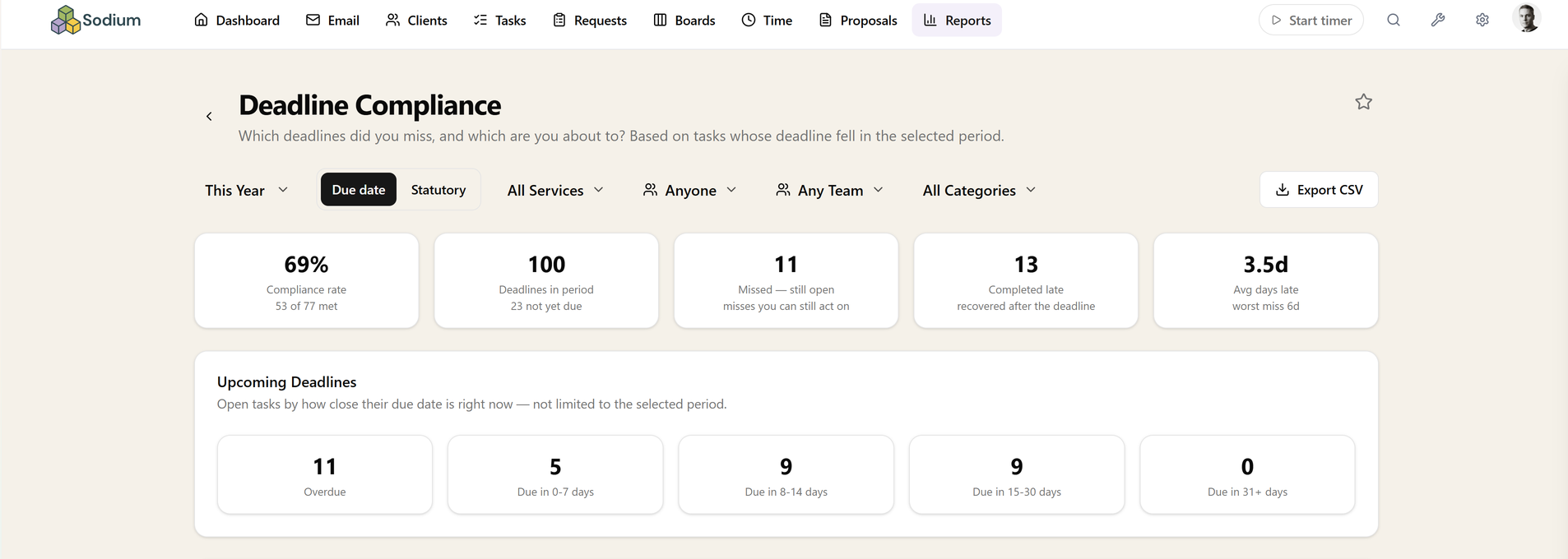This screenshot has width=1568, height=559.
Task: Click the Start timer button
Action: tap(1311, 20)
